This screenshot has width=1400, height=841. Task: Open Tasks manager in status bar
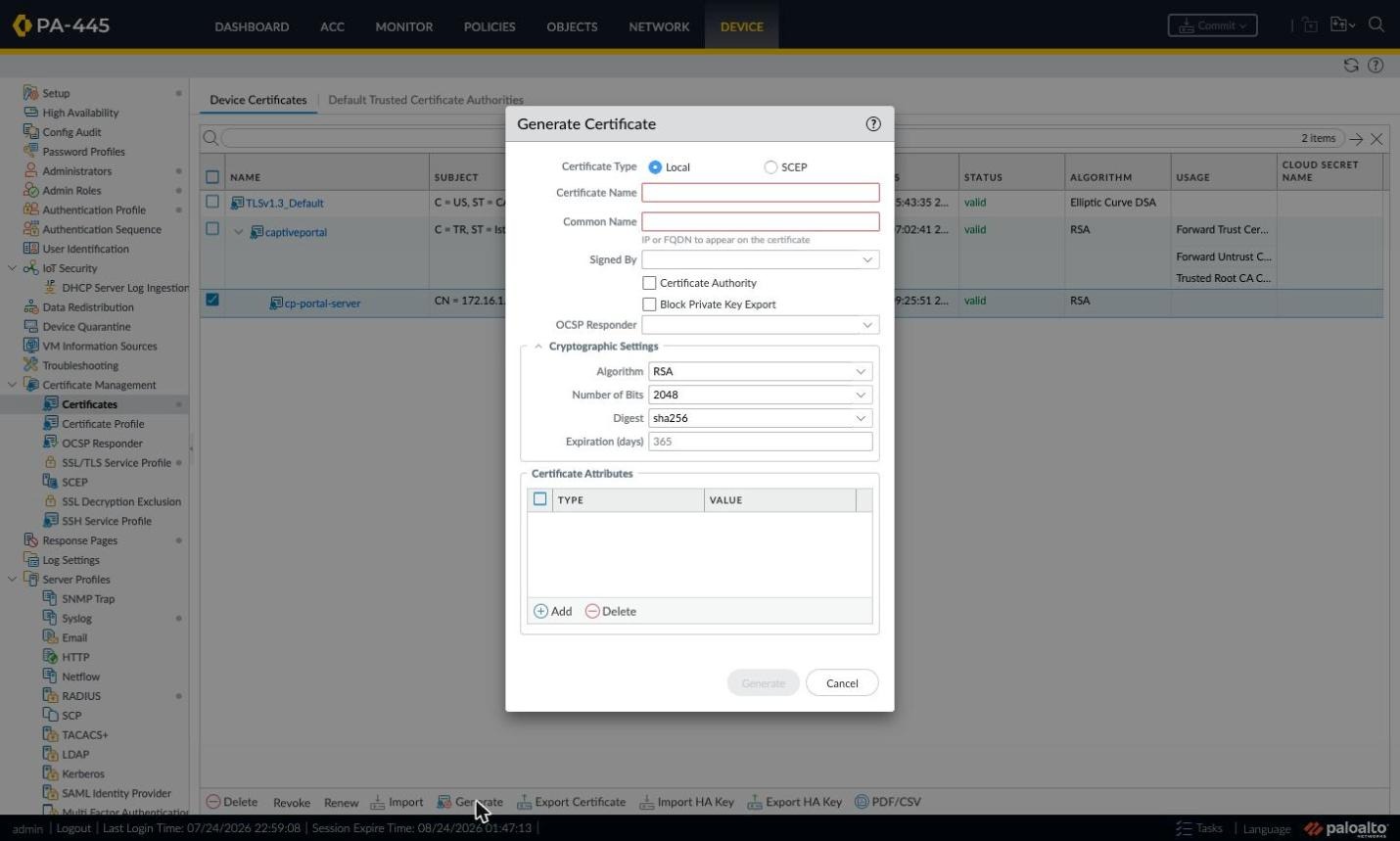click(1199, 828)
